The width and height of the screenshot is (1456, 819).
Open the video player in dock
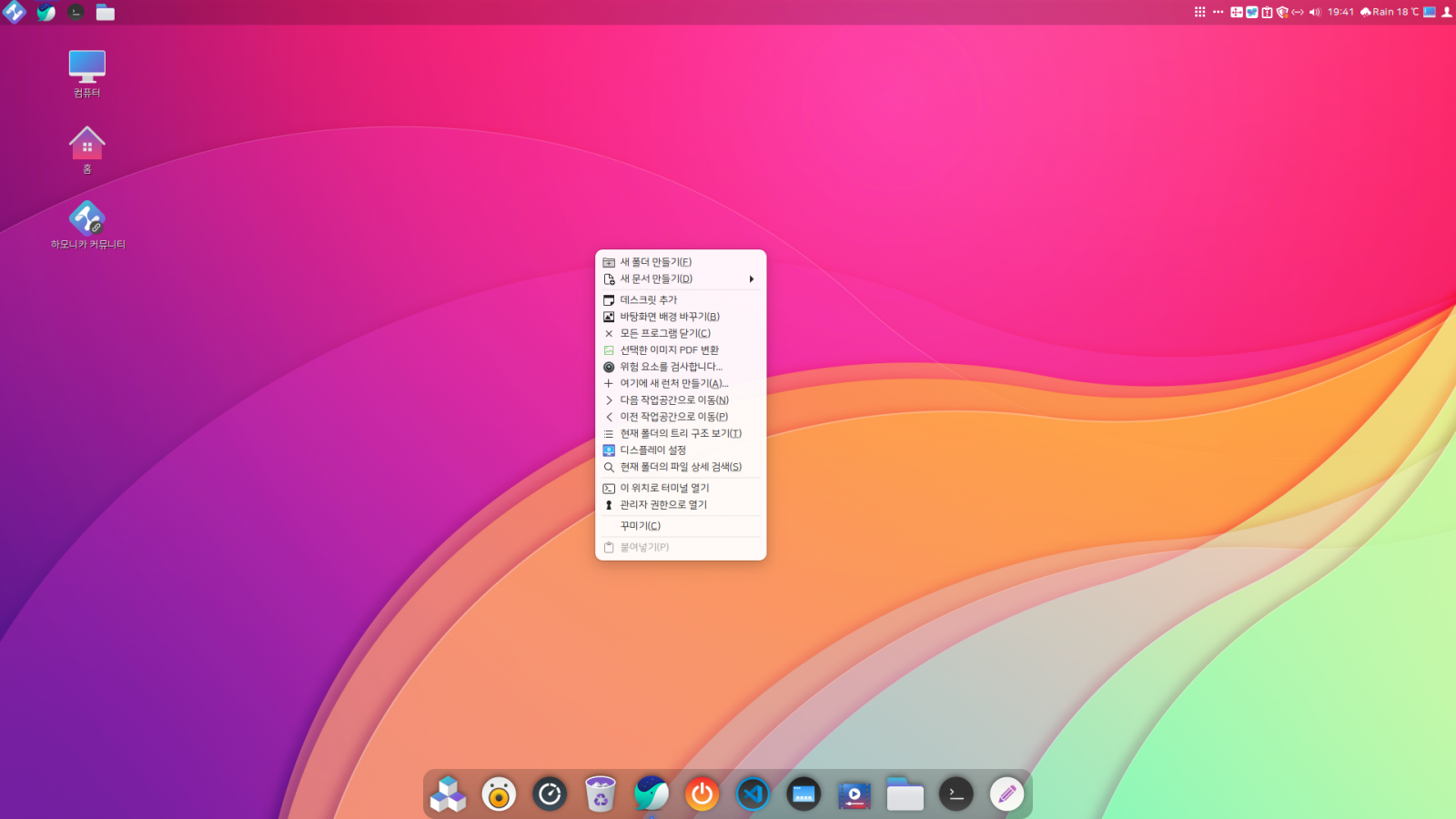tap(854, 794)
